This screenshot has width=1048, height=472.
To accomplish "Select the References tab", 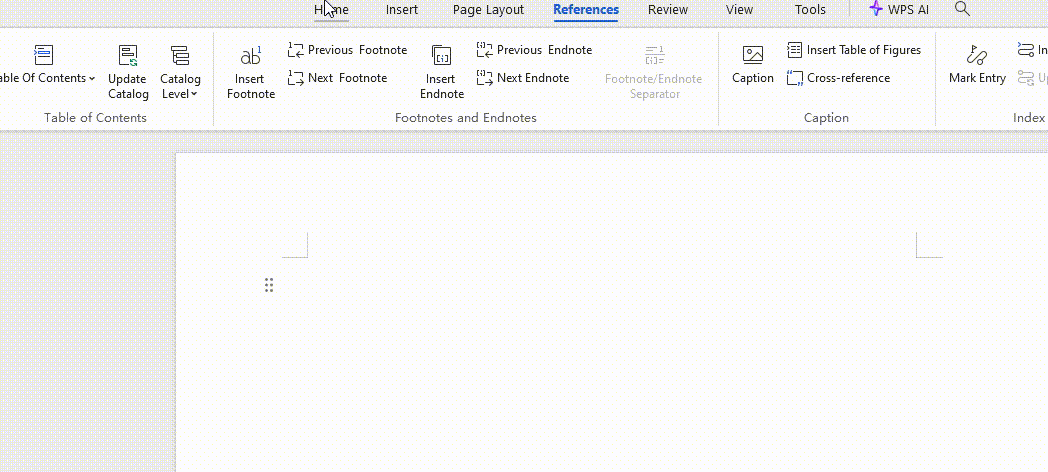I will pyautogui.click(x=586, y=9).
